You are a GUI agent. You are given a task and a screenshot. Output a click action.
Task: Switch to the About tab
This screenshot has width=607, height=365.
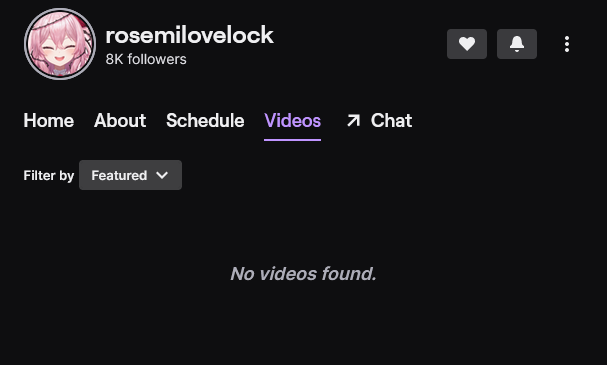click(120, 120)
